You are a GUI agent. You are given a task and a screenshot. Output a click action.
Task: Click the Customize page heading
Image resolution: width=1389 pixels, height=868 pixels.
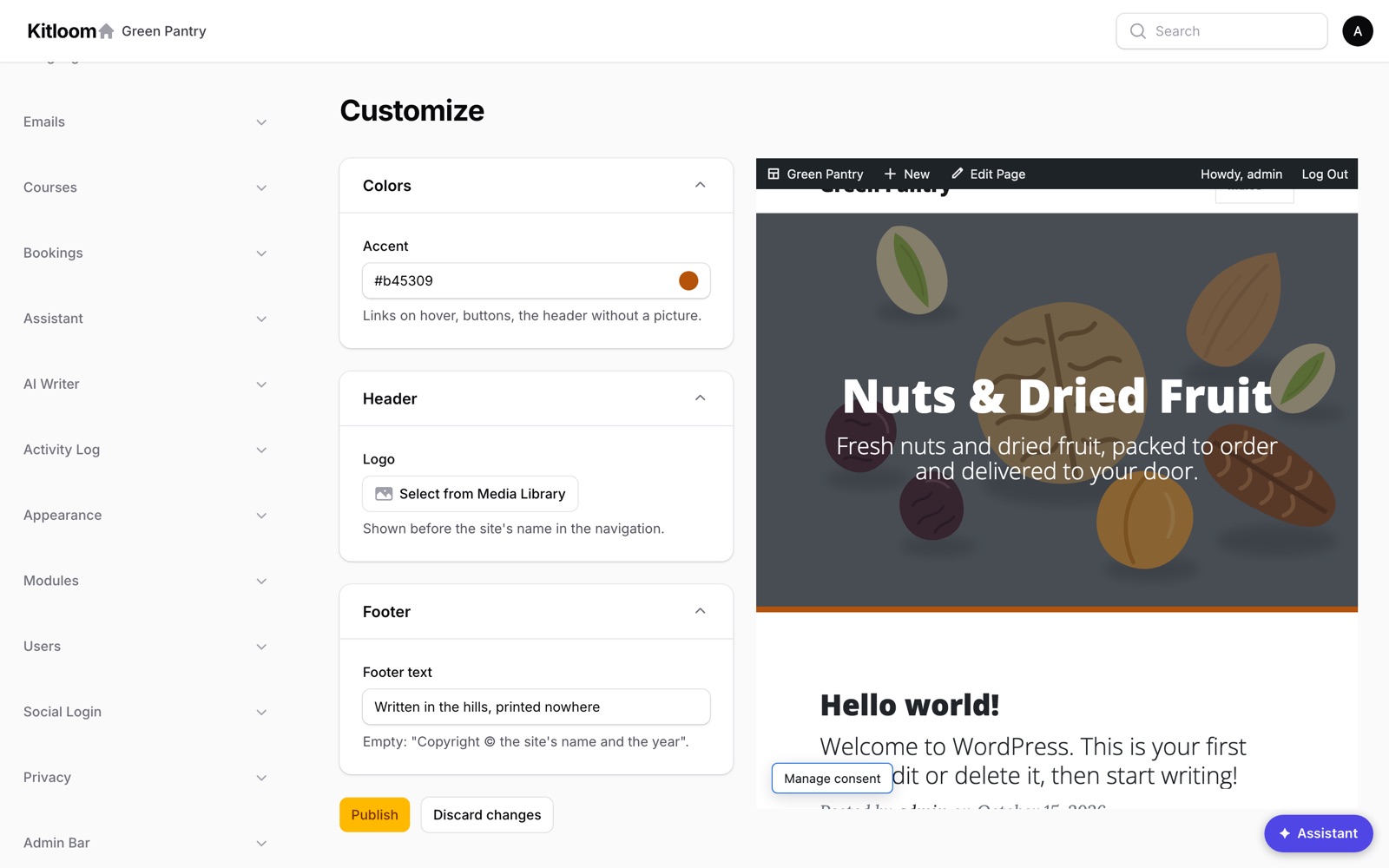412,110
